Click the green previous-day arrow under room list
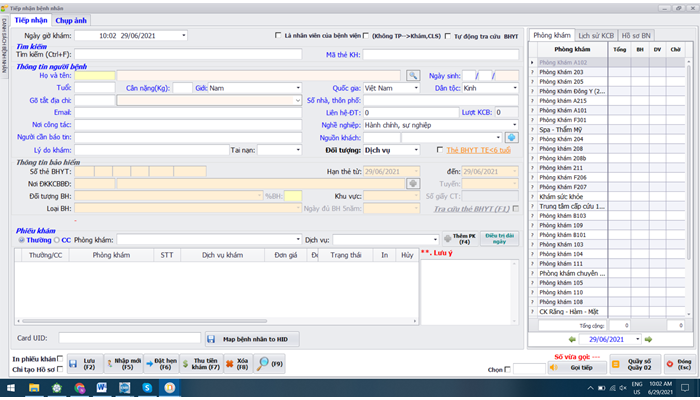 (572, 339)
